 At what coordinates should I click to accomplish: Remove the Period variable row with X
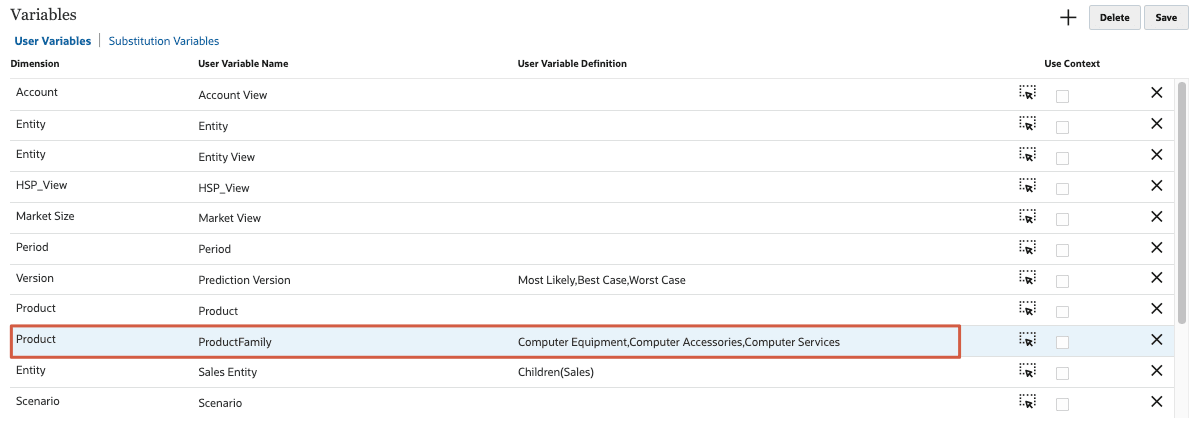(1156, 247)
